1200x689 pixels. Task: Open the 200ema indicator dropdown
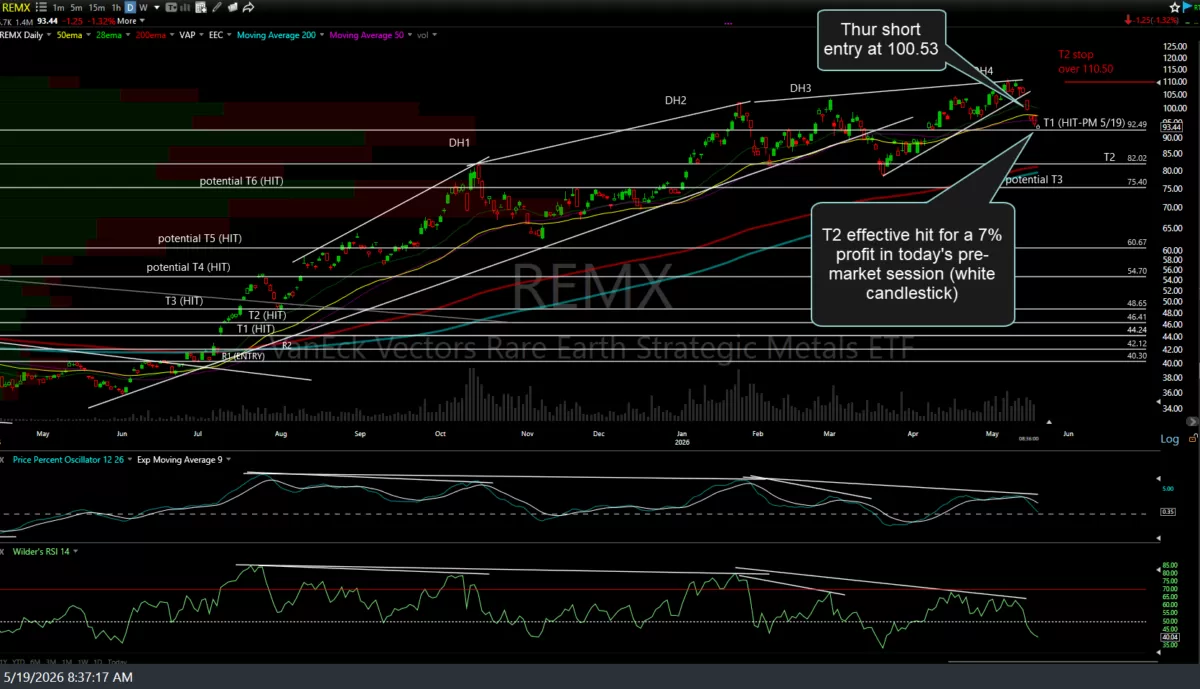point(172,35)
